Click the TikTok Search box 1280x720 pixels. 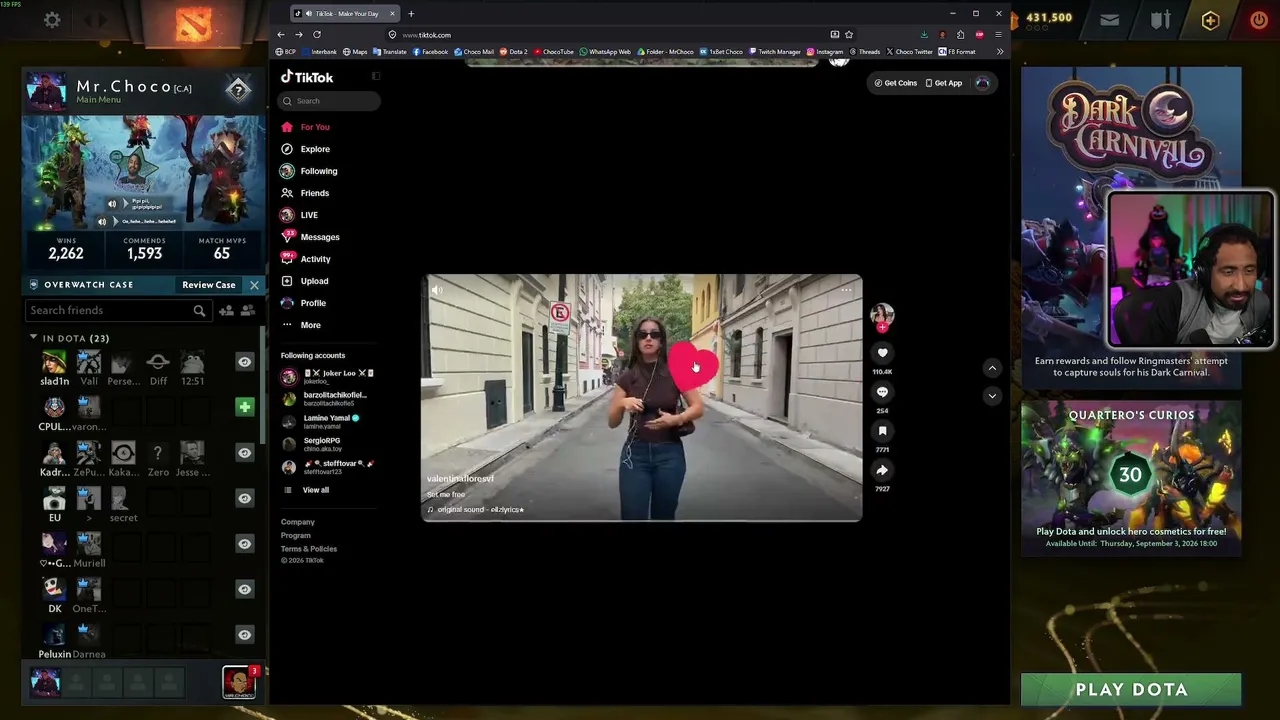pyautogui.click(x=330, y=101)
